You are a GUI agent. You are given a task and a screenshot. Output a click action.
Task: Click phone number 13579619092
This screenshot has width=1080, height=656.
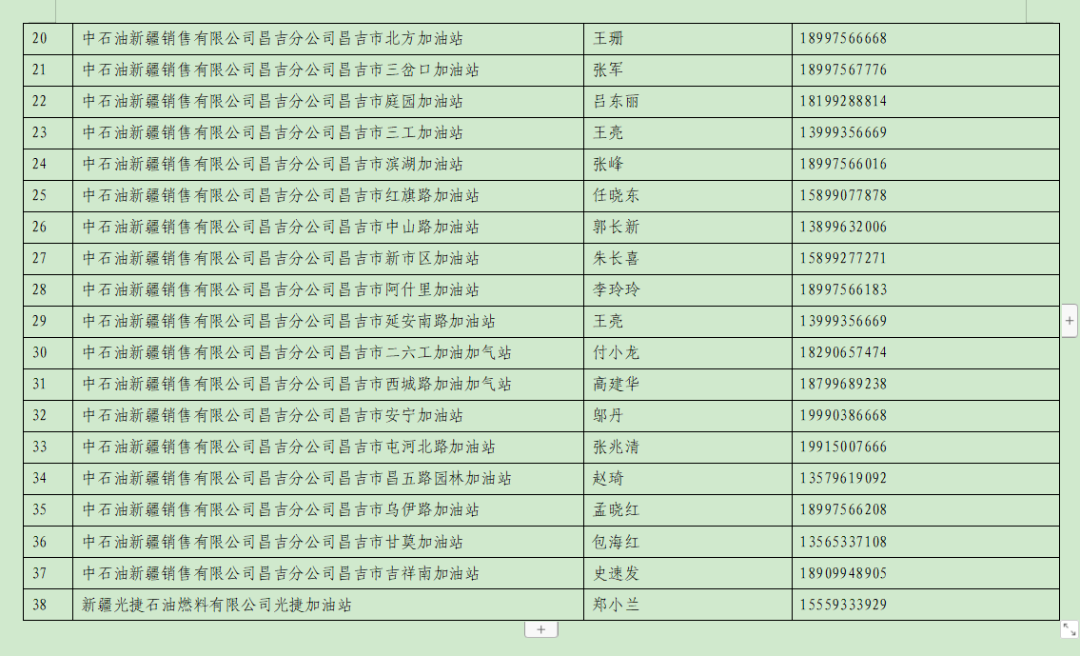coord(843,478)
